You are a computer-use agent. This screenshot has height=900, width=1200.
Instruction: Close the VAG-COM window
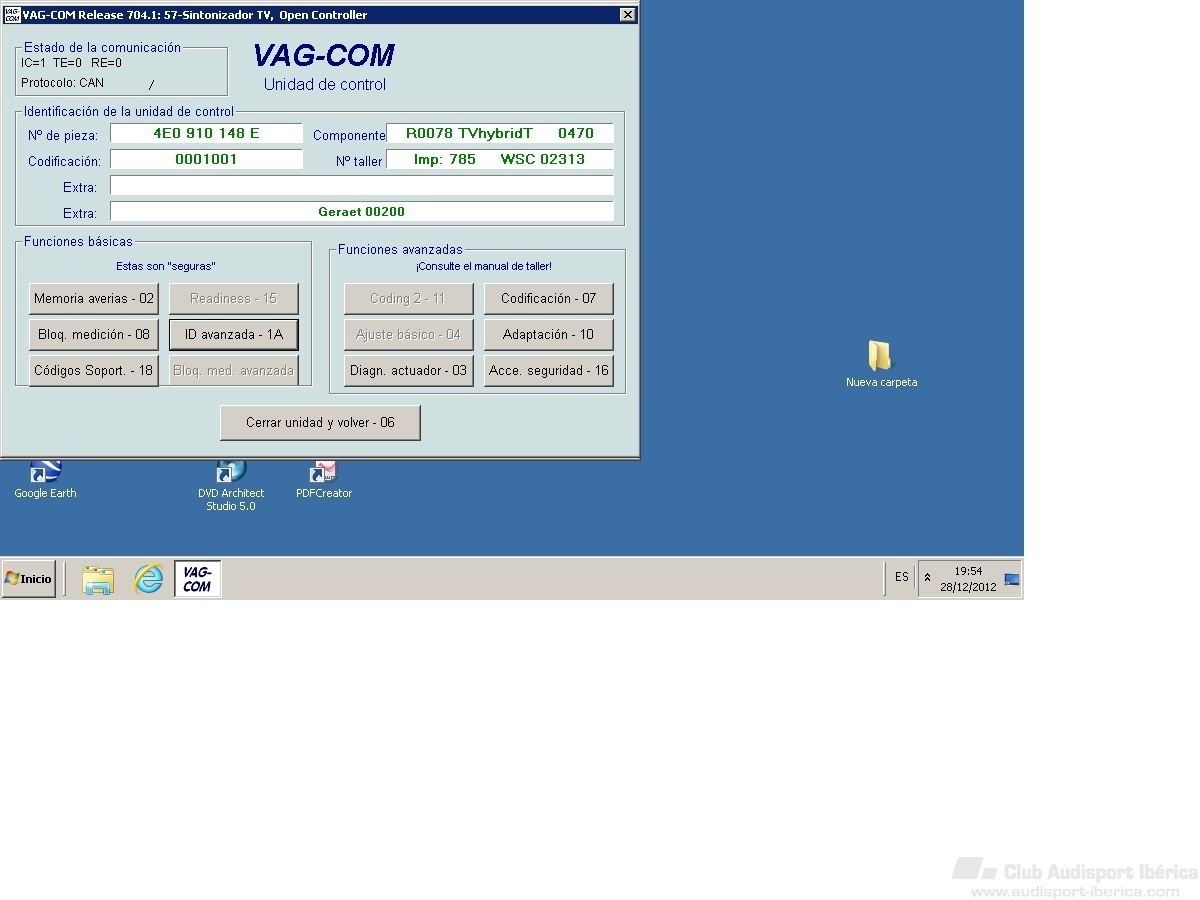pos(627,15)
